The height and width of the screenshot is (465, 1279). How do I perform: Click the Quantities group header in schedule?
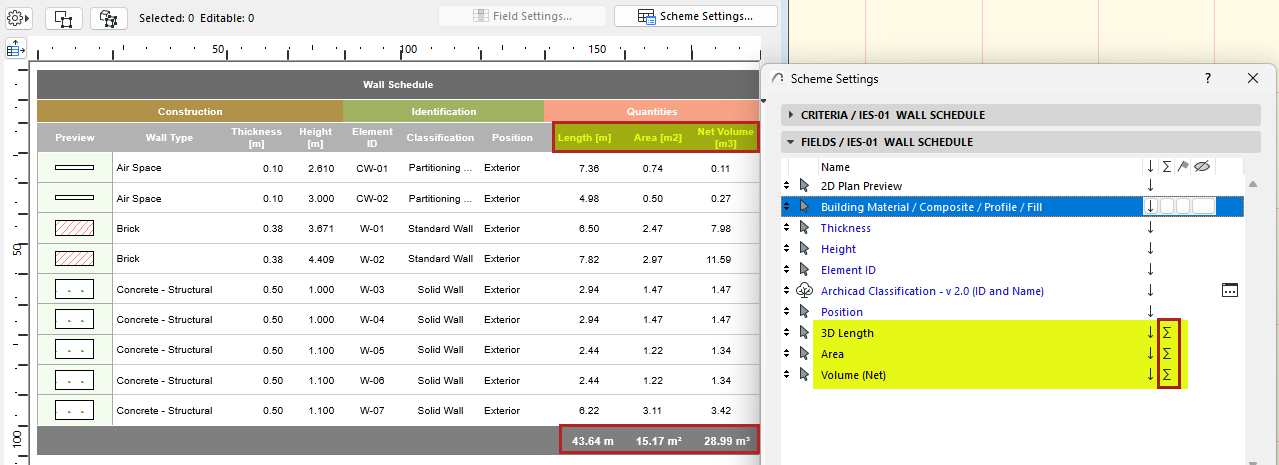(x=652, y=112)
